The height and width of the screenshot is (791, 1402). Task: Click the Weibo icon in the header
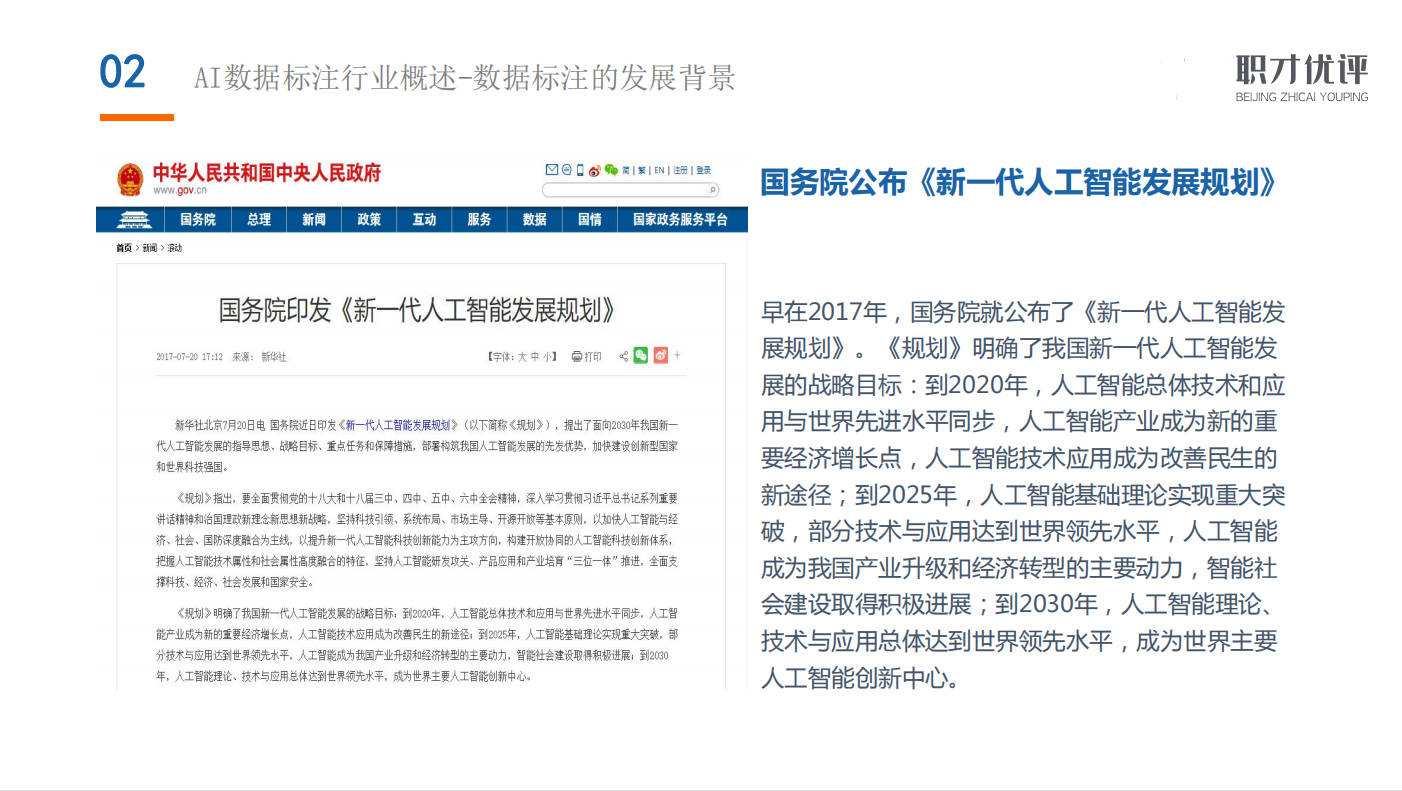click(x=594, y=170)
